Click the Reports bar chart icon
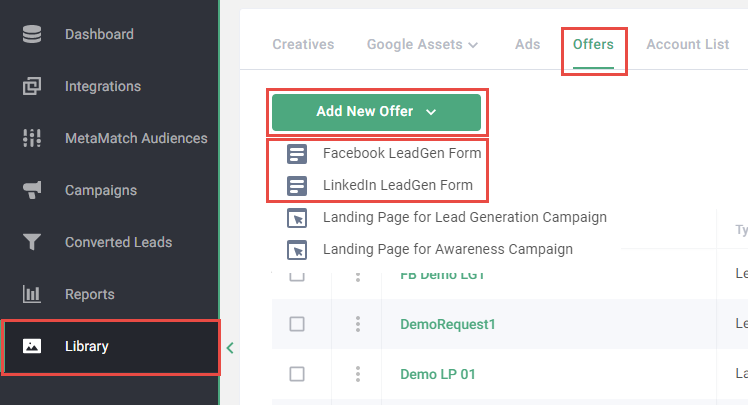This screenshot has height=405, width=748. click(32, 294)
